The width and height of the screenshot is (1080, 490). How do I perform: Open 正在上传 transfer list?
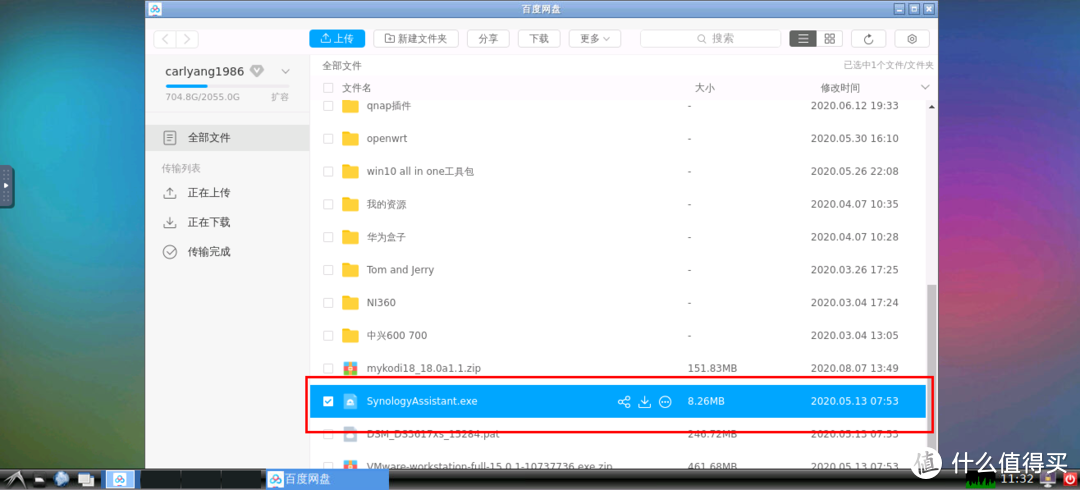click(x=197, y=193)
